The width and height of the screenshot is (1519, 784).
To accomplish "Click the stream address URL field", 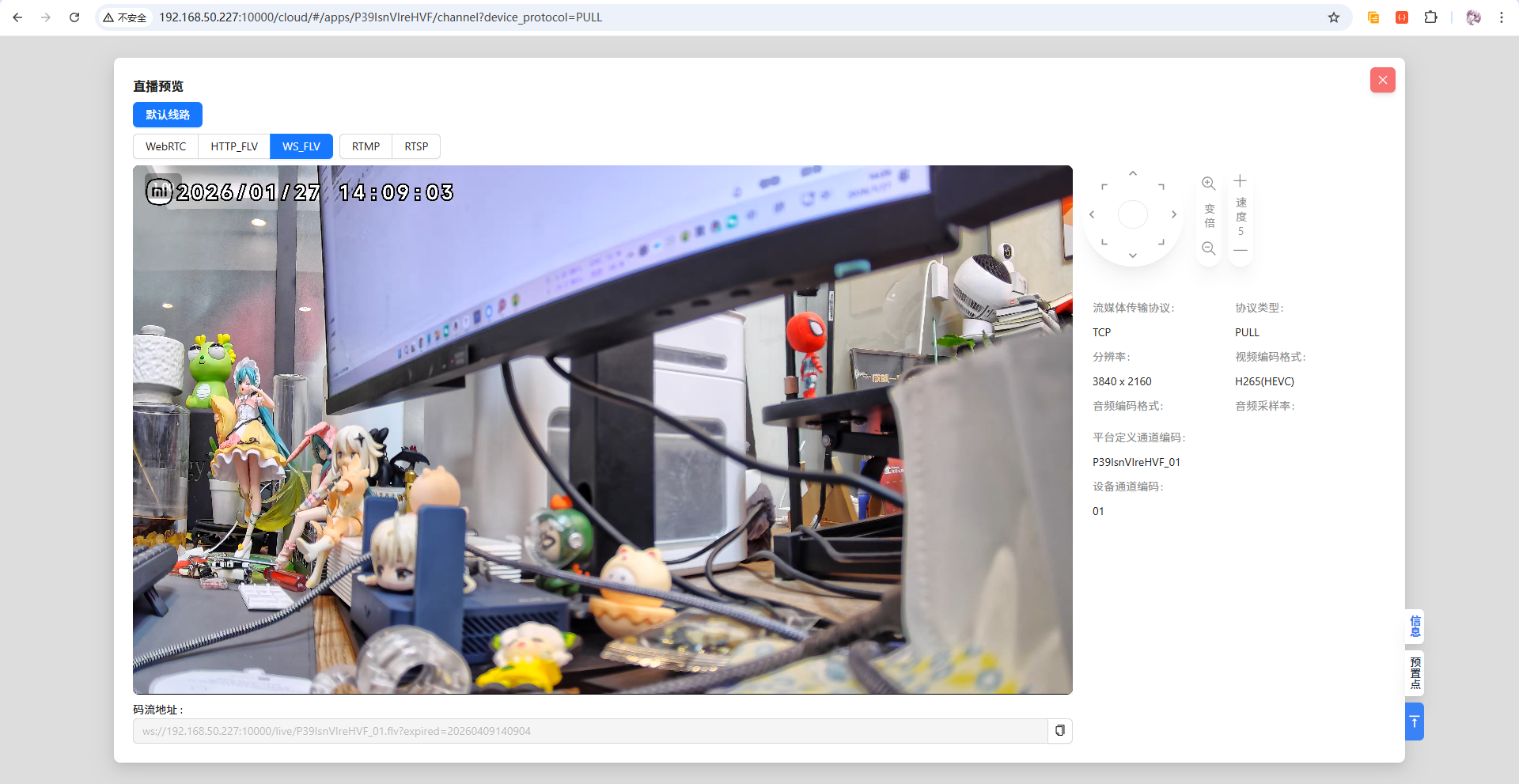I will click(589, 731).
